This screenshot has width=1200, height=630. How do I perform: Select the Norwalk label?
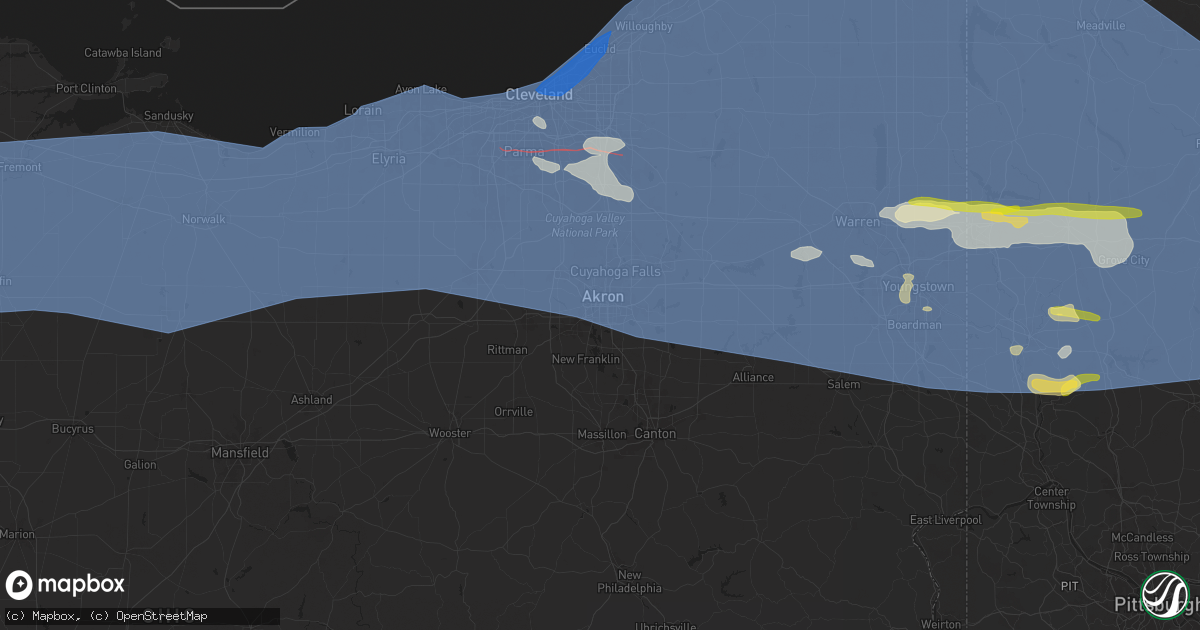click(204, 218)
